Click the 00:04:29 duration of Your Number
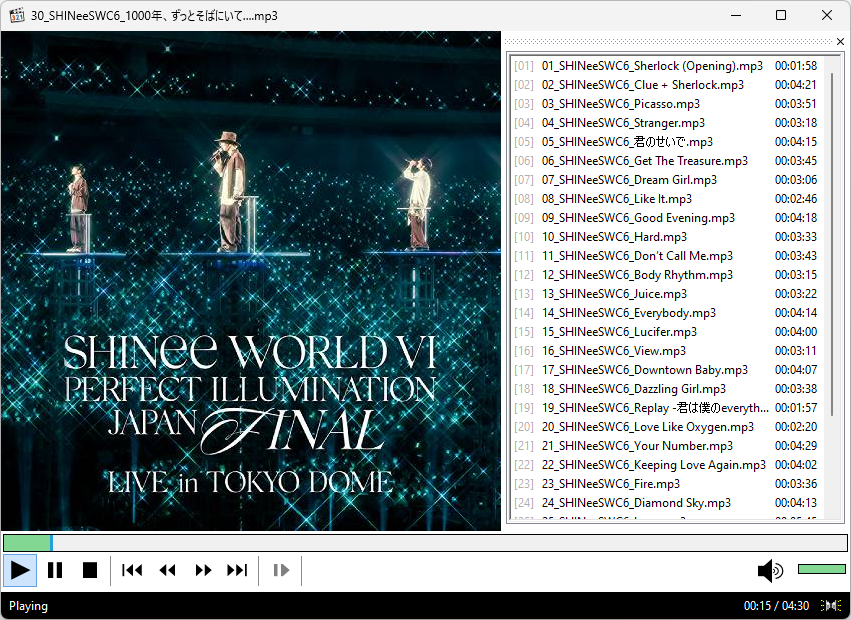This screenshot has height=620, width=851. pos(796,446)
